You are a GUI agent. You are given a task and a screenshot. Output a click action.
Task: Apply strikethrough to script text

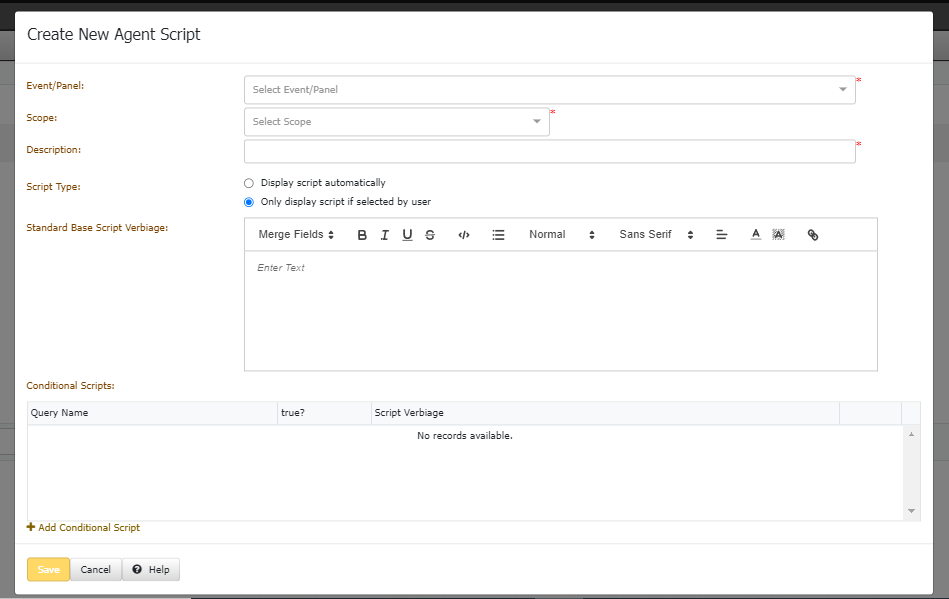click(x=429, y=235)
